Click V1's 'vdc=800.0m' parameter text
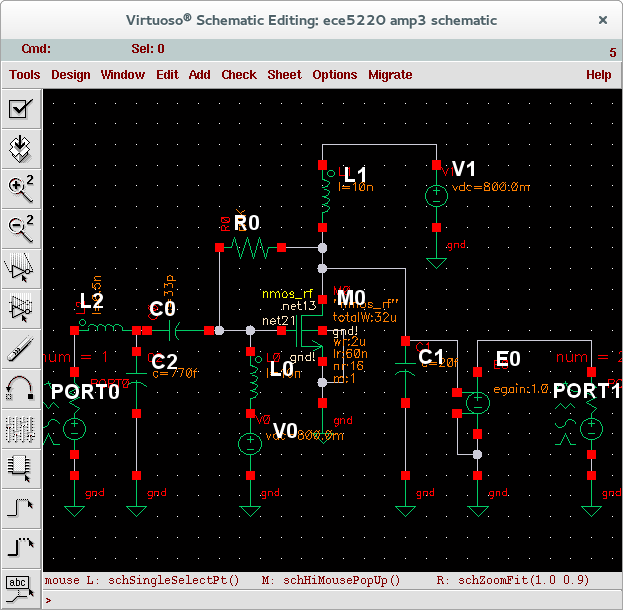The width and height of the screenshot is (623, 610). point(491,187)
